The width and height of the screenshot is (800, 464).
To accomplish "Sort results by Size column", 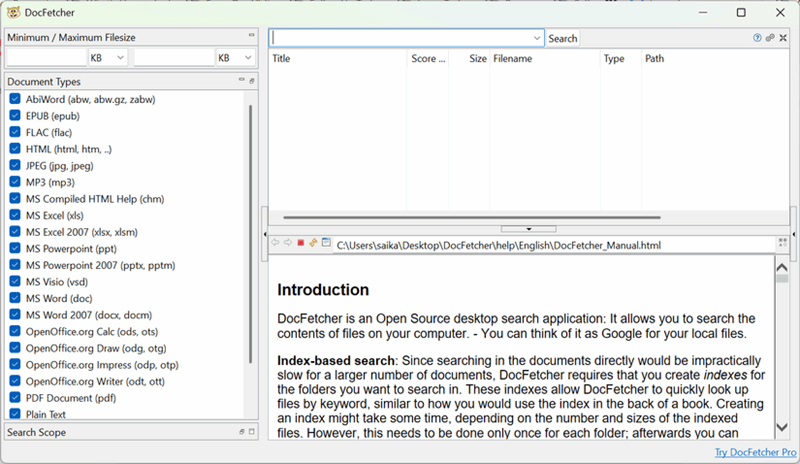I will 469,59.
